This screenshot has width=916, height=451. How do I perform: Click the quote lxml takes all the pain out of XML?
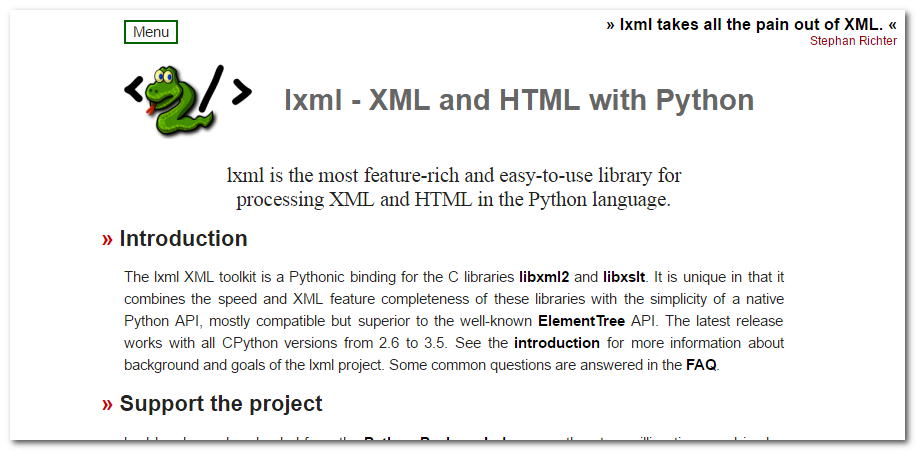tap(751, 25)
